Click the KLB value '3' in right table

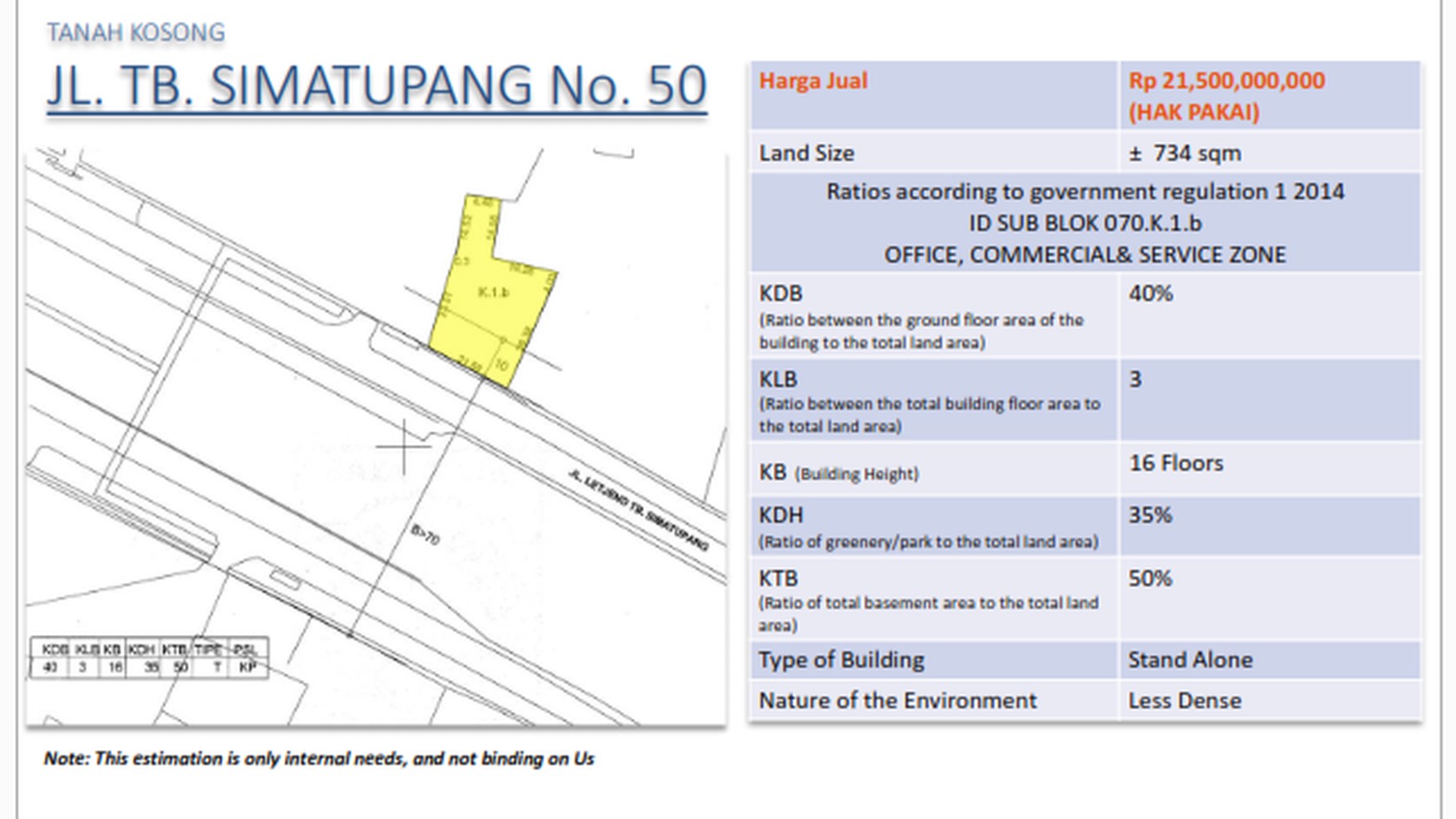click(x=1135, y=379)
